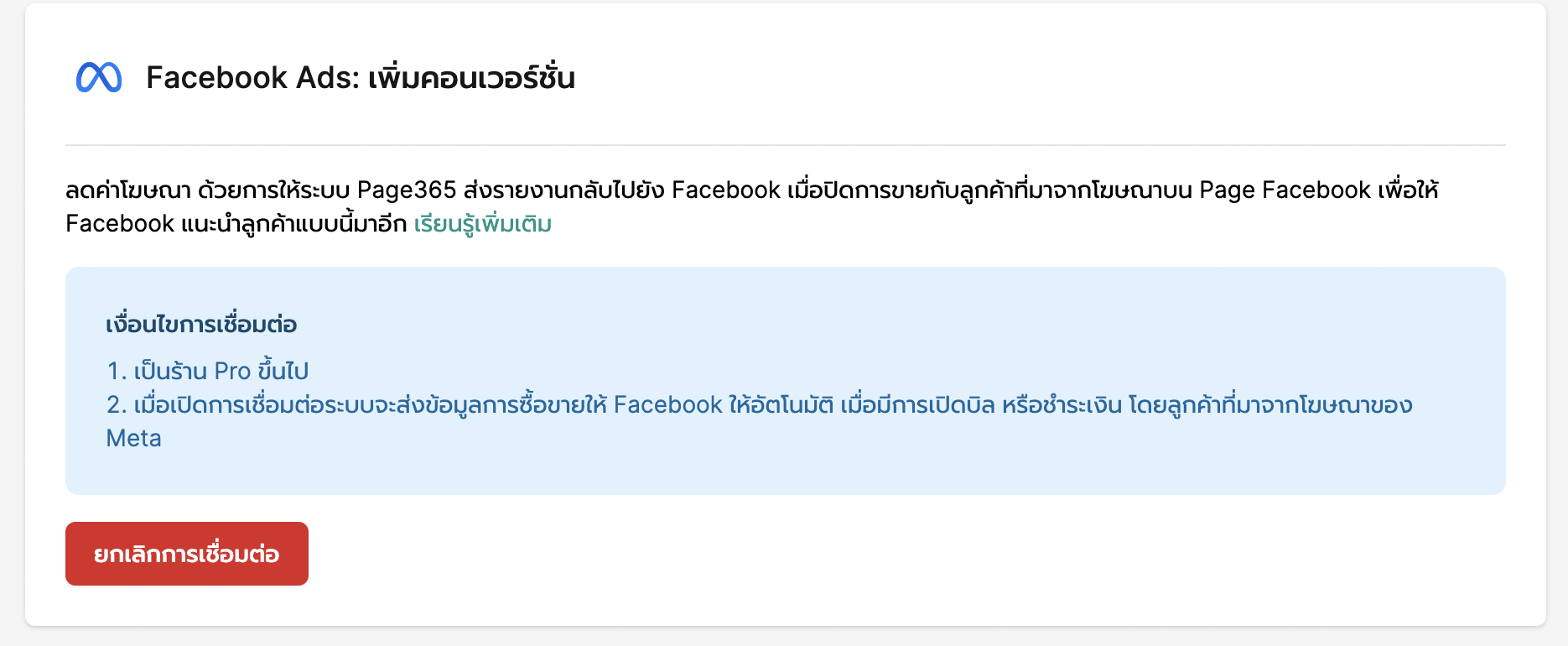Click Facebook in the second condition line
The image size is (1568, 646).
tap(667, 405)
